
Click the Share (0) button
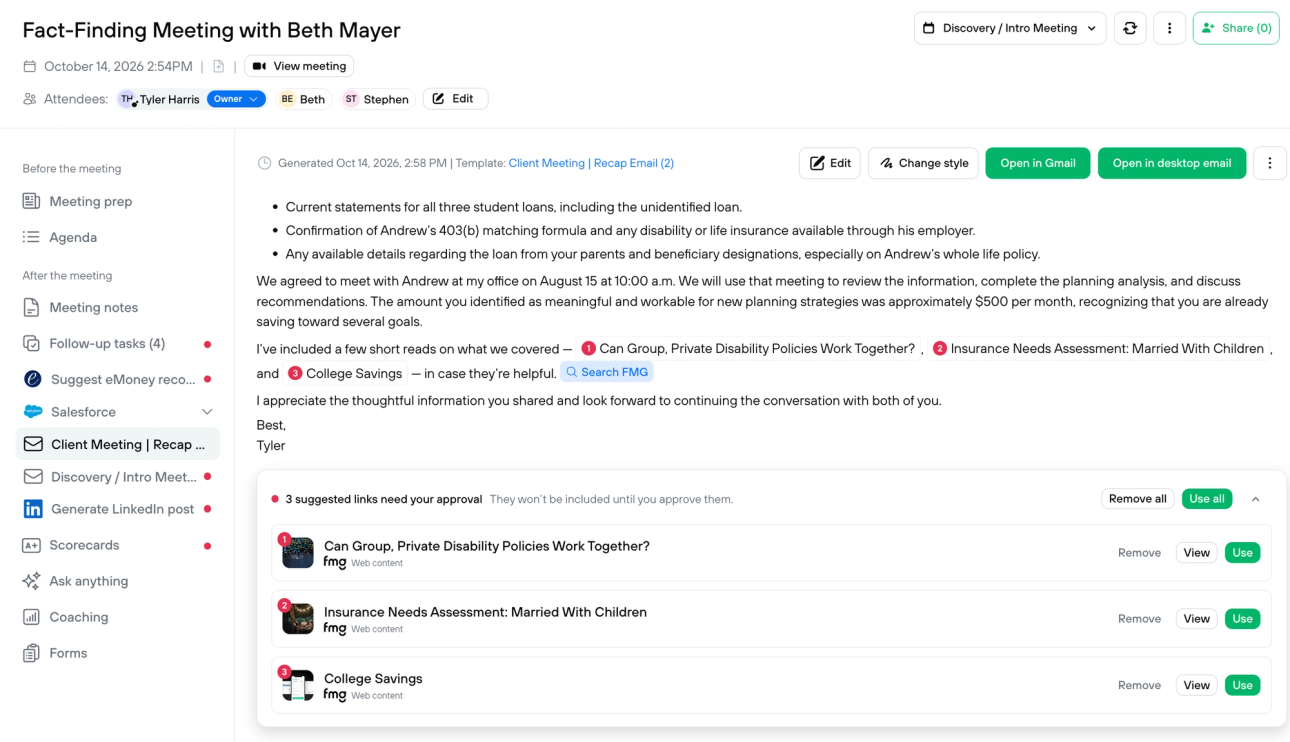click(1236, 28)
